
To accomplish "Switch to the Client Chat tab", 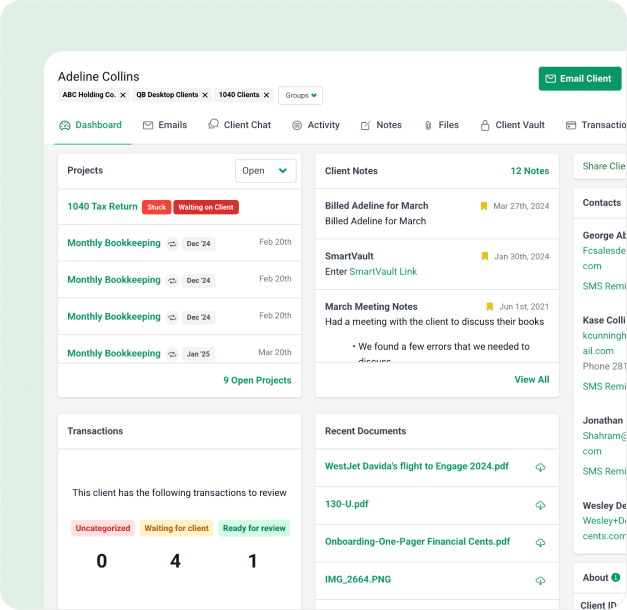I will [x=239, y=126].
